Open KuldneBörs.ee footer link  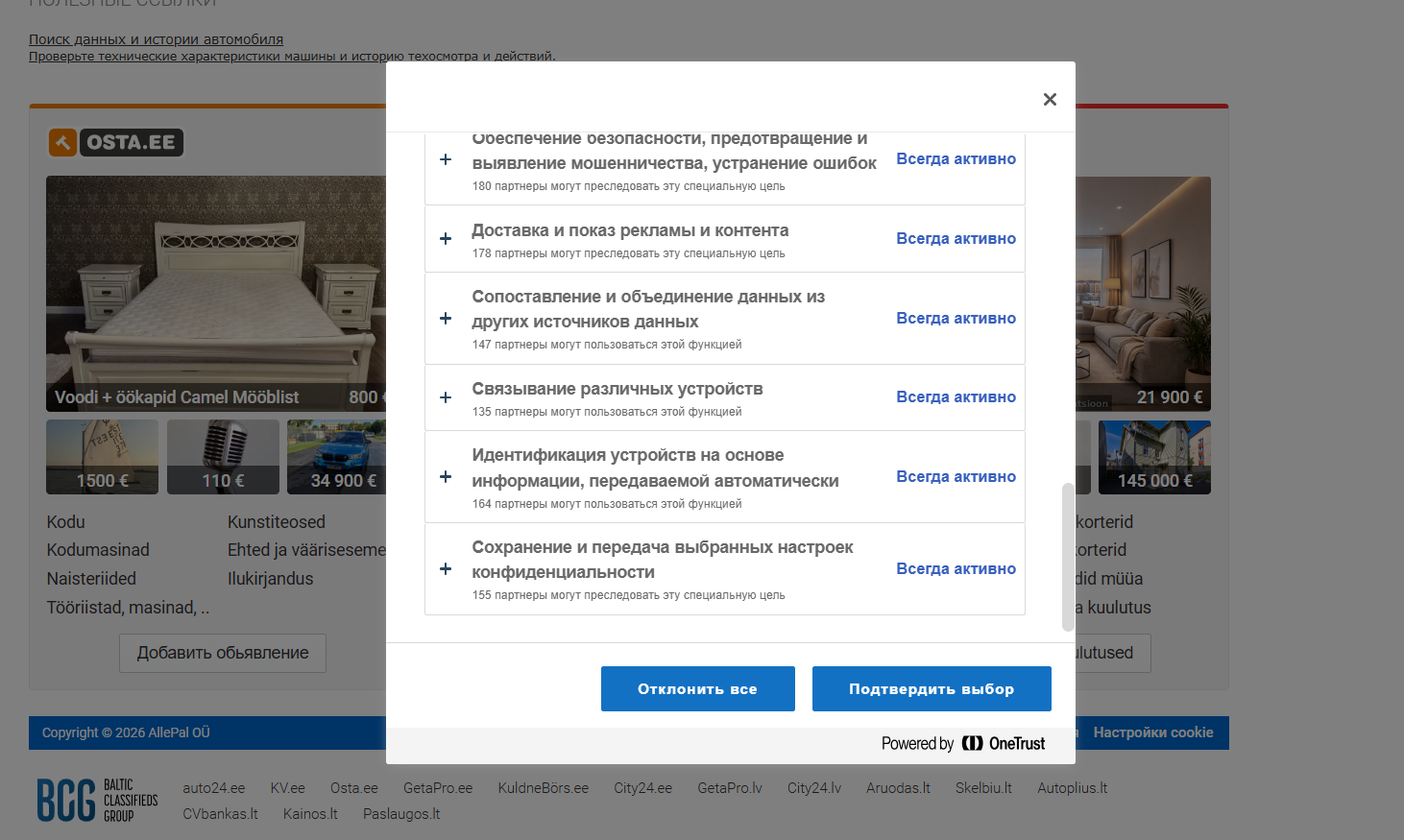(544, 788)
